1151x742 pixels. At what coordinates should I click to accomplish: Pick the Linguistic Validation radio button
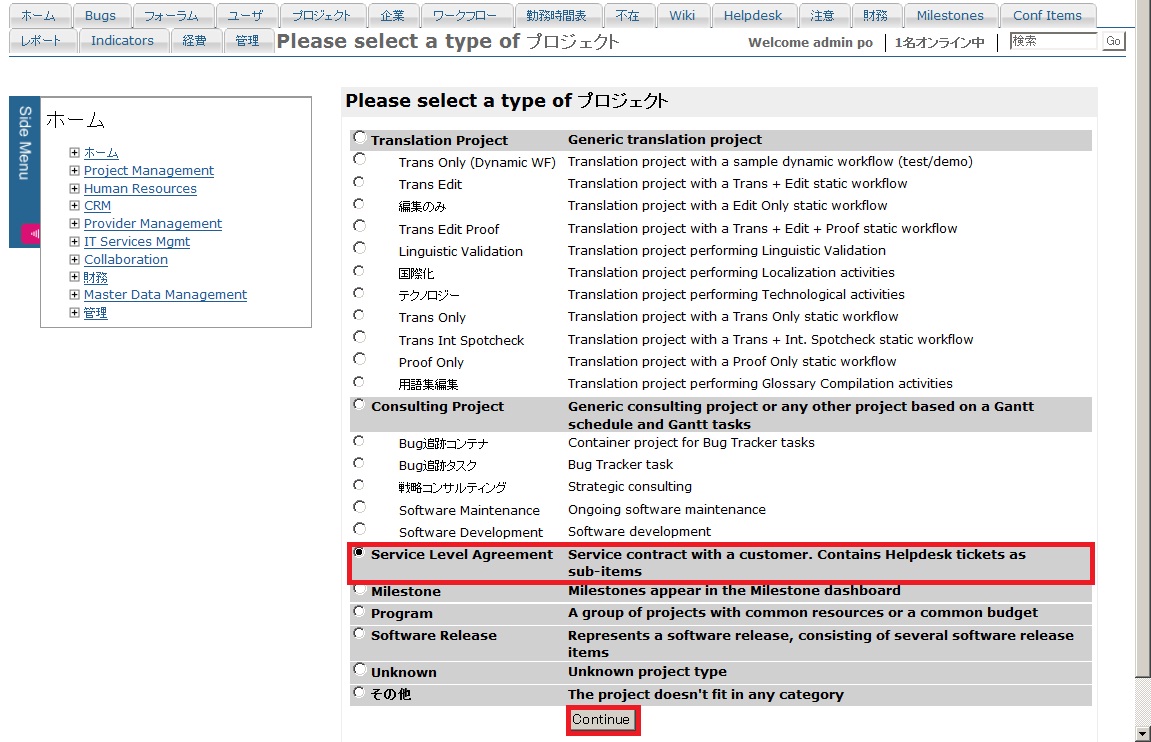click(x=359, y=247)
